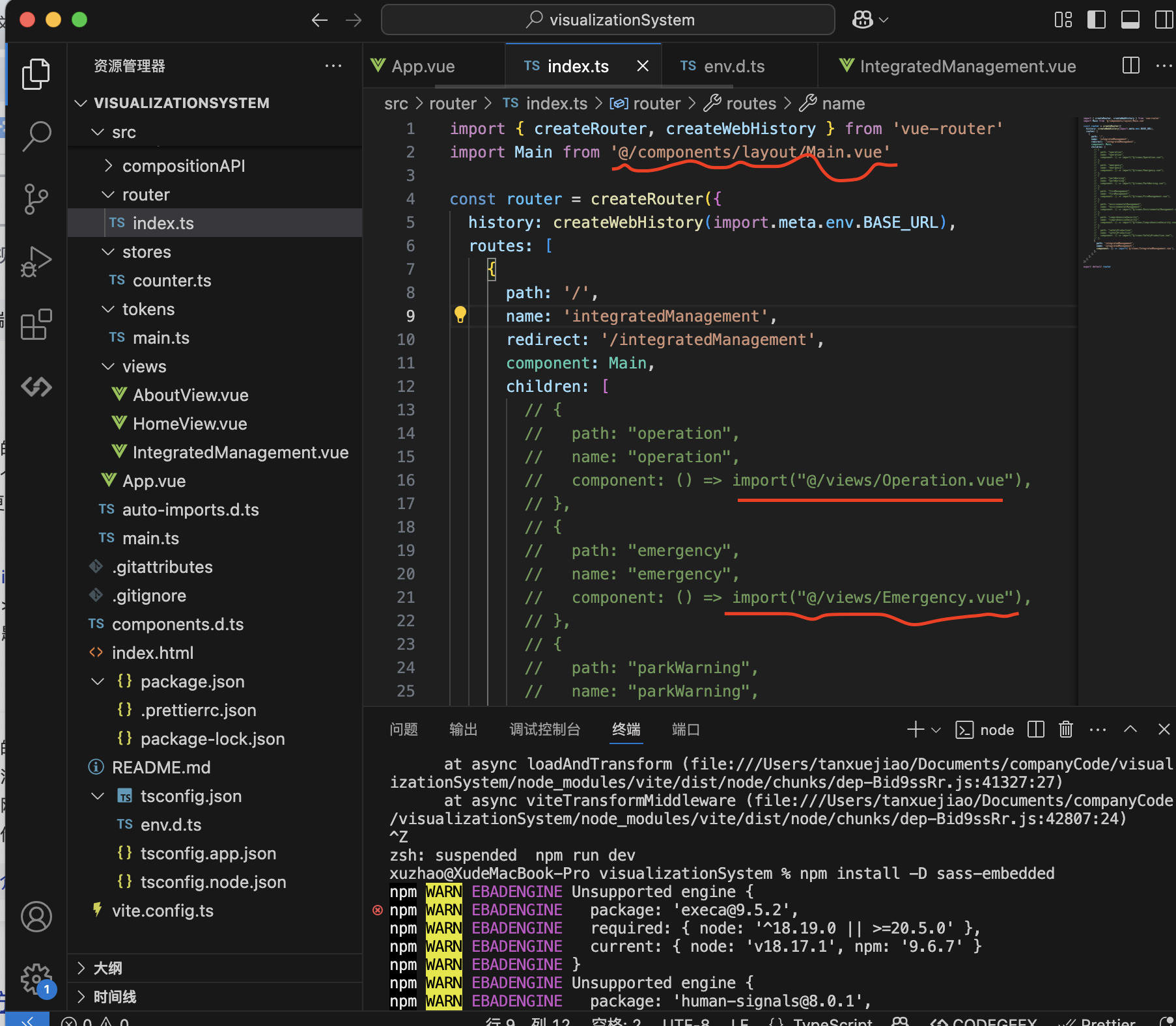The width and height of the screenshot is (1176, 1026).
Task: Collapse the router folder
Action: 145,195
